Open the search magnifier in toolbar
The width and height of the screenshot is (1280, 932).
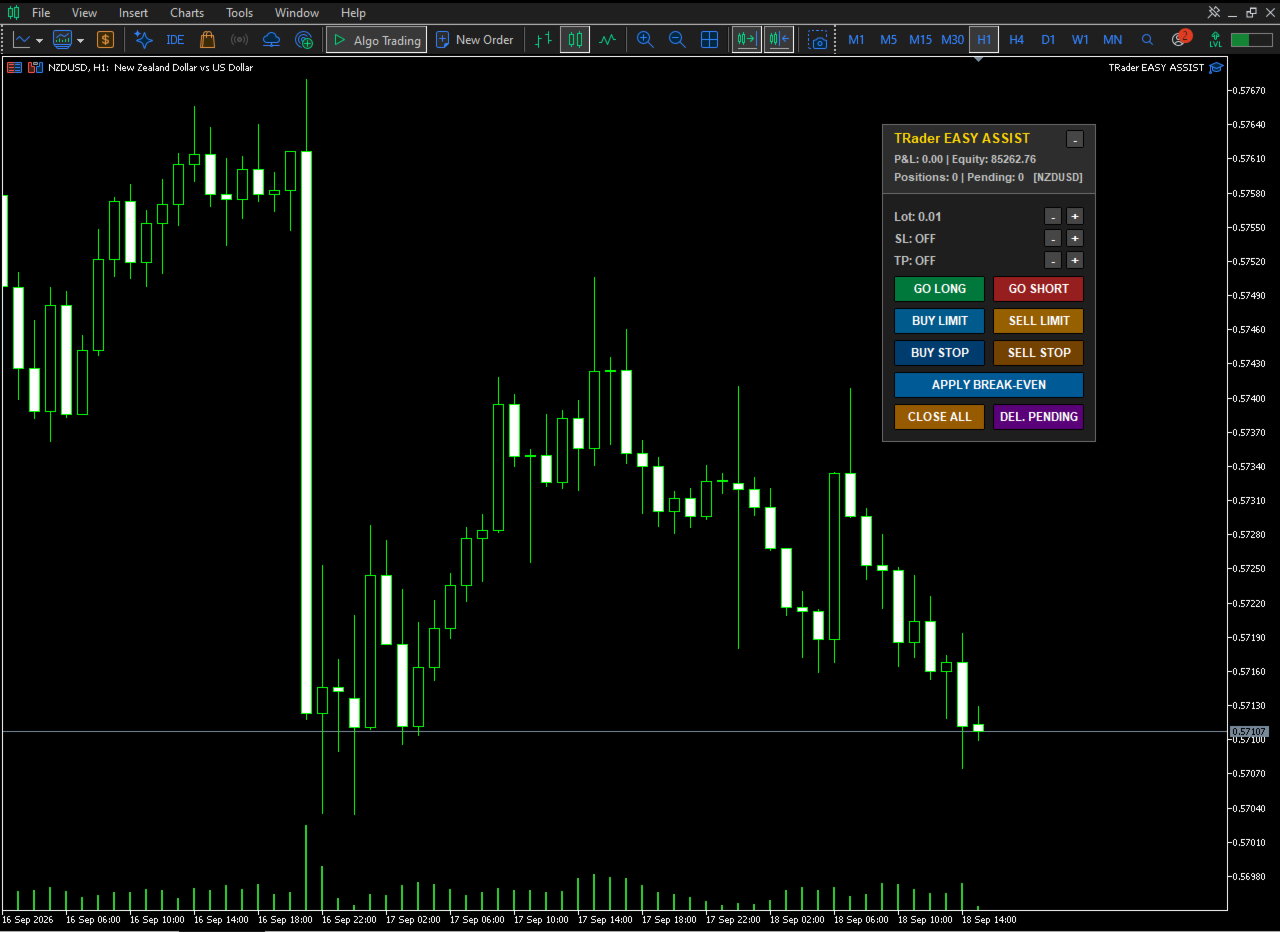[x=1147, y=40]
